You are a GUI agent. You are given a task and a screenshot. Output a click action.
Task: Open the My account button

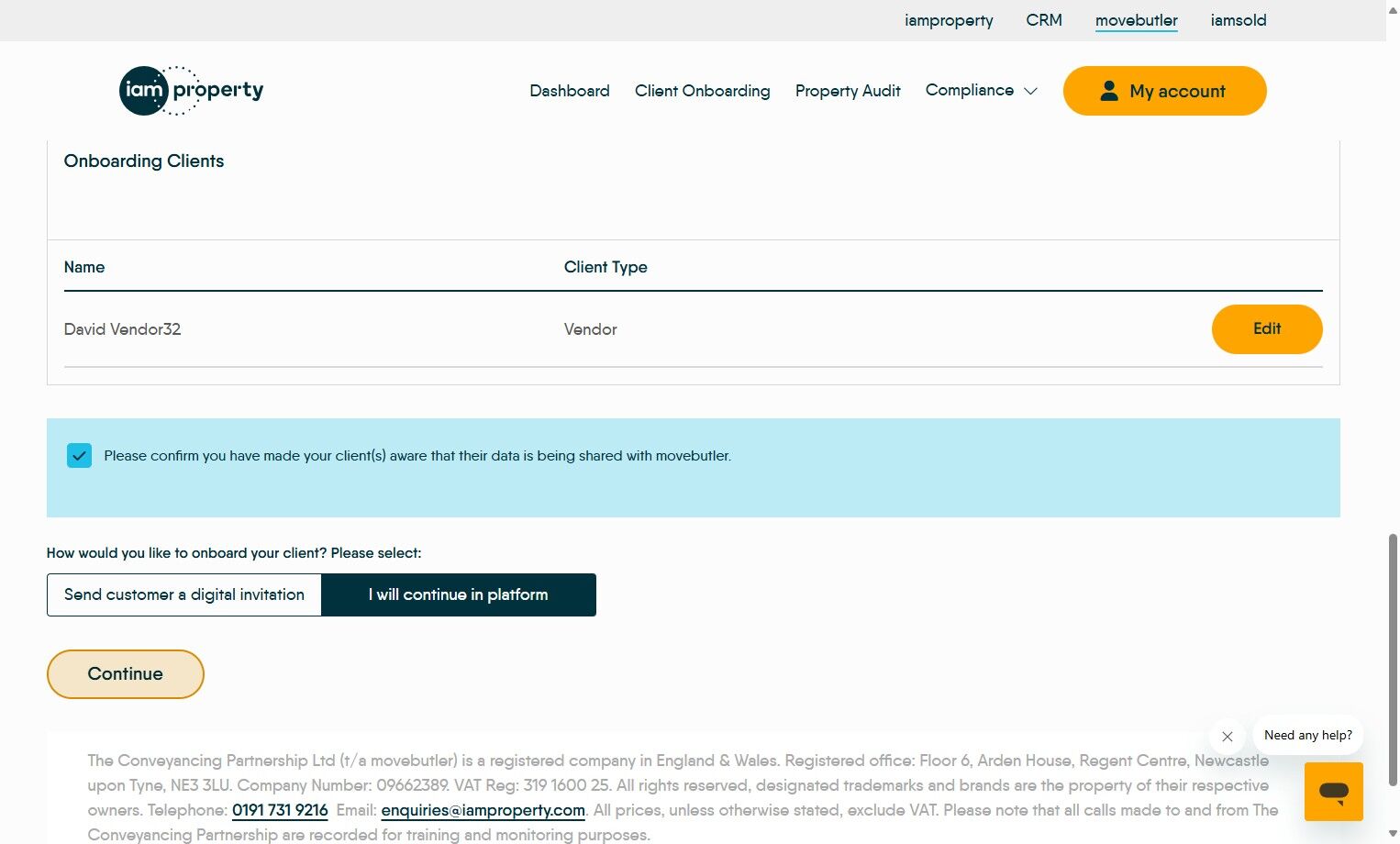(1165, 91)
